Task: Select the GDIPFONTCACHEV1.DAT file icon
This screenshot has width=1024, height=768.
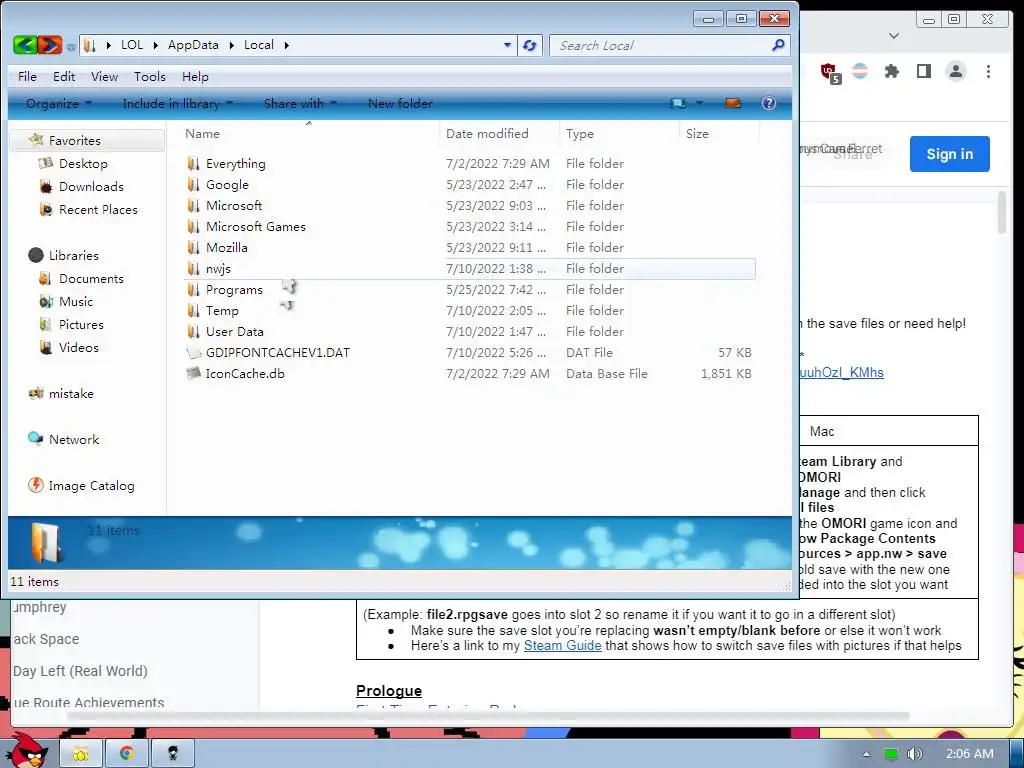Action: tap(193, 352)
